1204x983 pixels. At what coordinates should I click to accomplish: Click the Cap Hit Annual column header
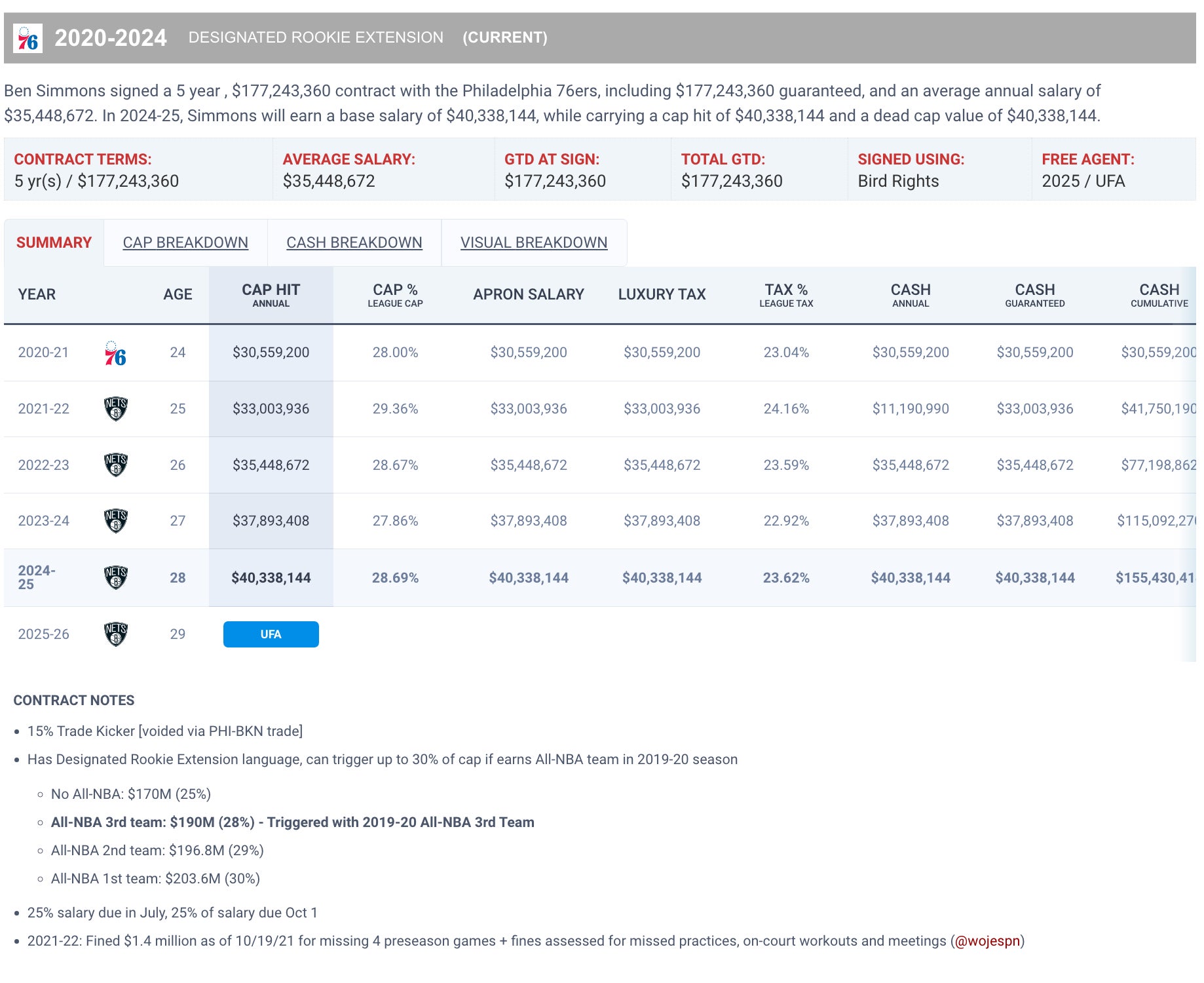tap(271, 295)
